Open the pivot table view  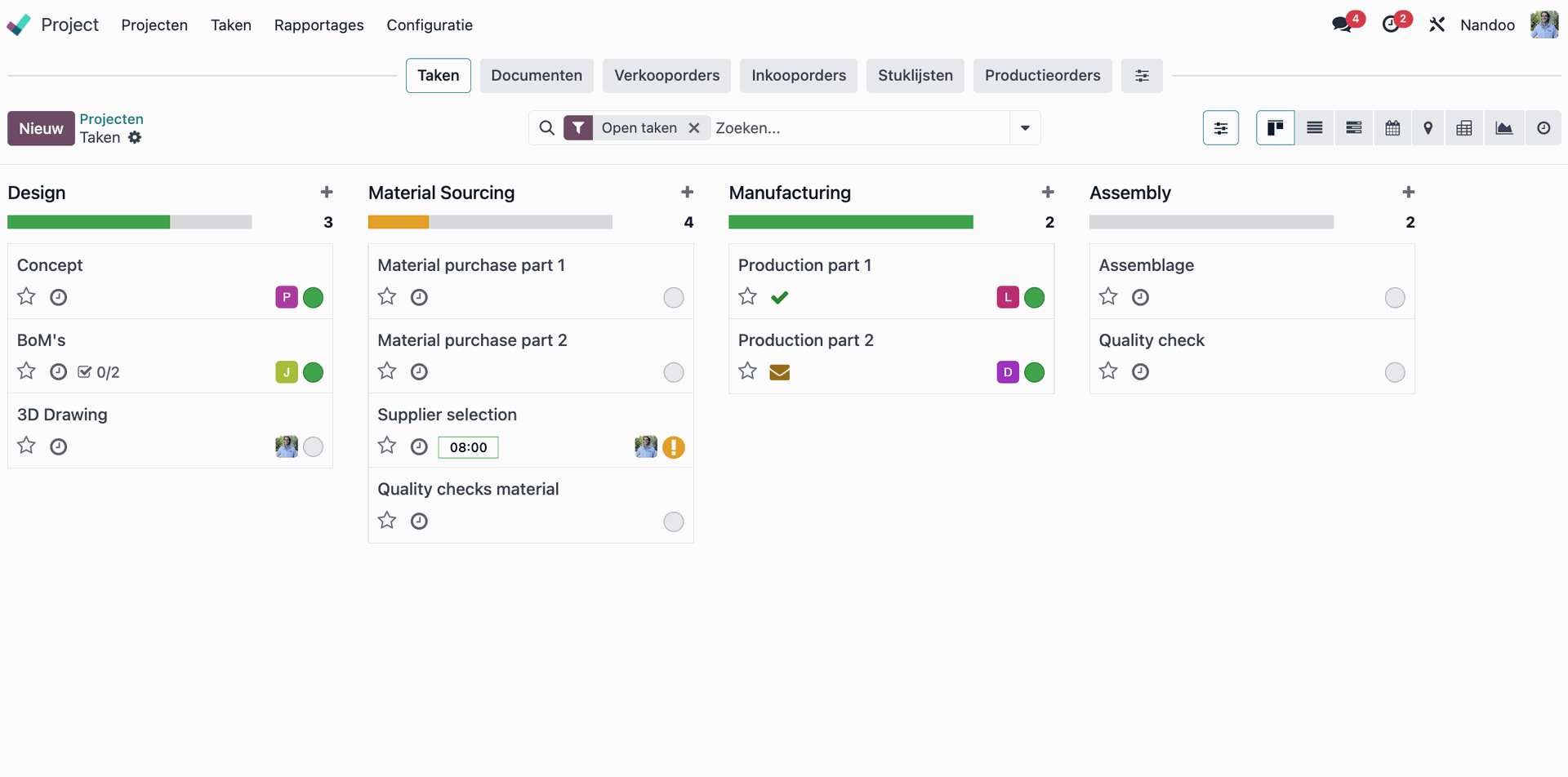point(1464,127)
